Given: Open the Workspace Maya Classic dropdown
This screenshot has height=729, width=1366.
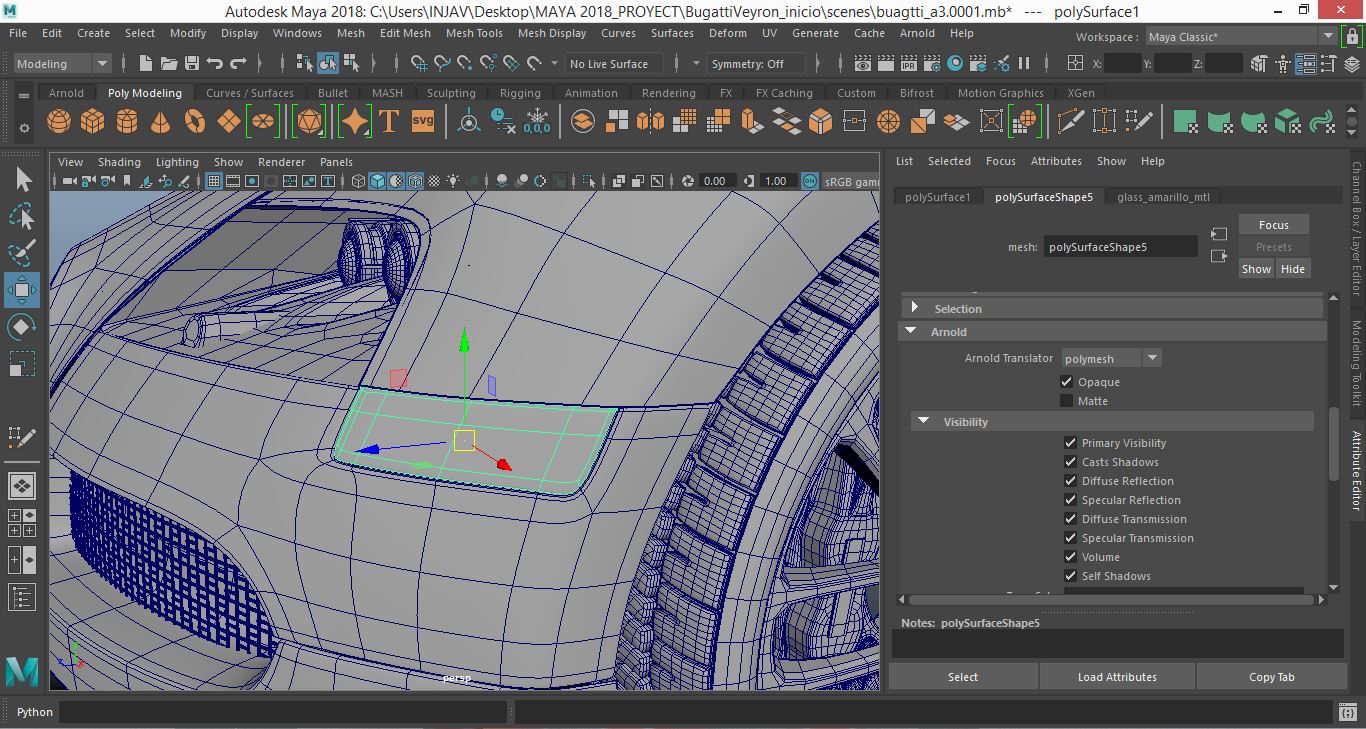Looking at the screenshot, I should pyautogui.click(x=1240, y=37).
